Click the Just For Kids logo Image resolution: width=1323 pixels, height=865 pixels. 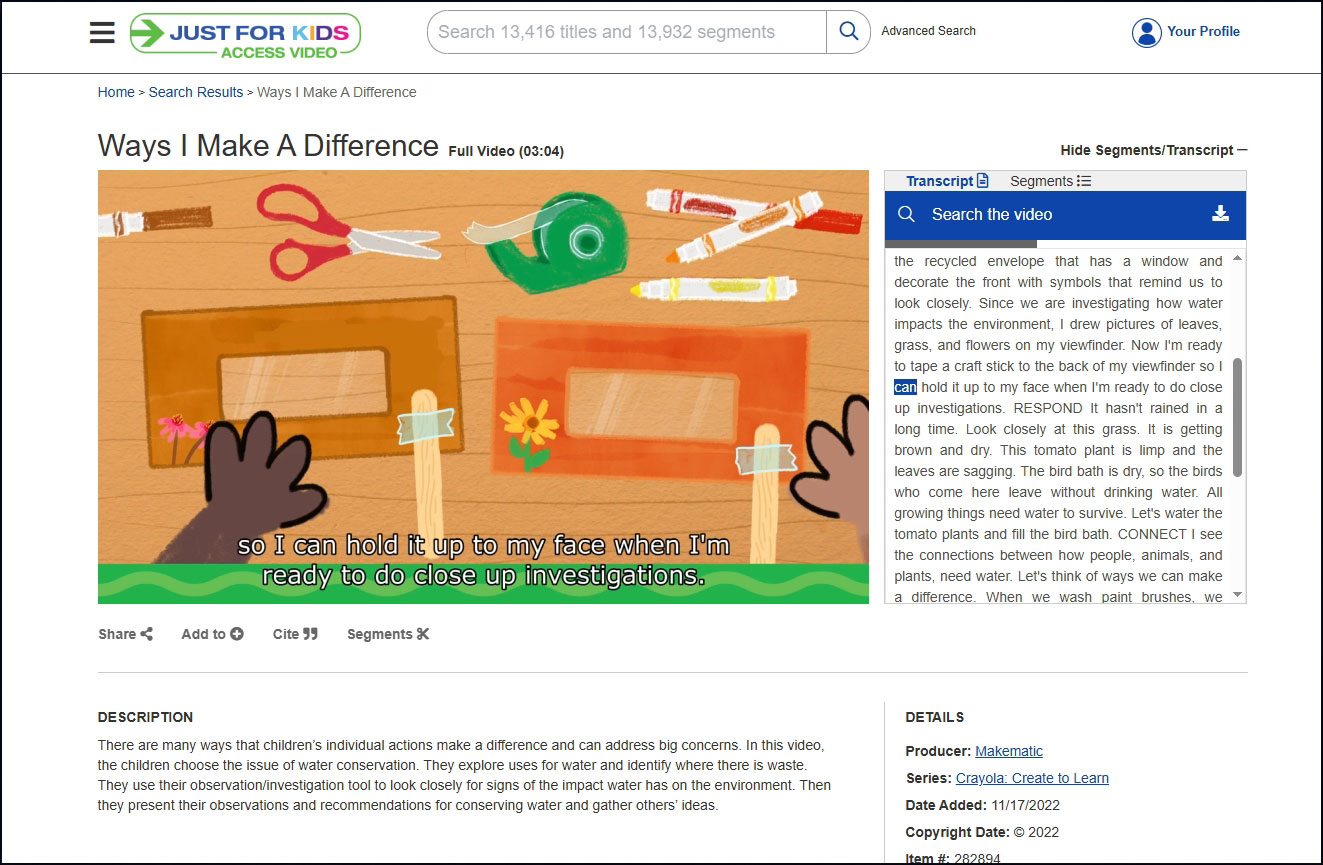(x=245, y=34)
